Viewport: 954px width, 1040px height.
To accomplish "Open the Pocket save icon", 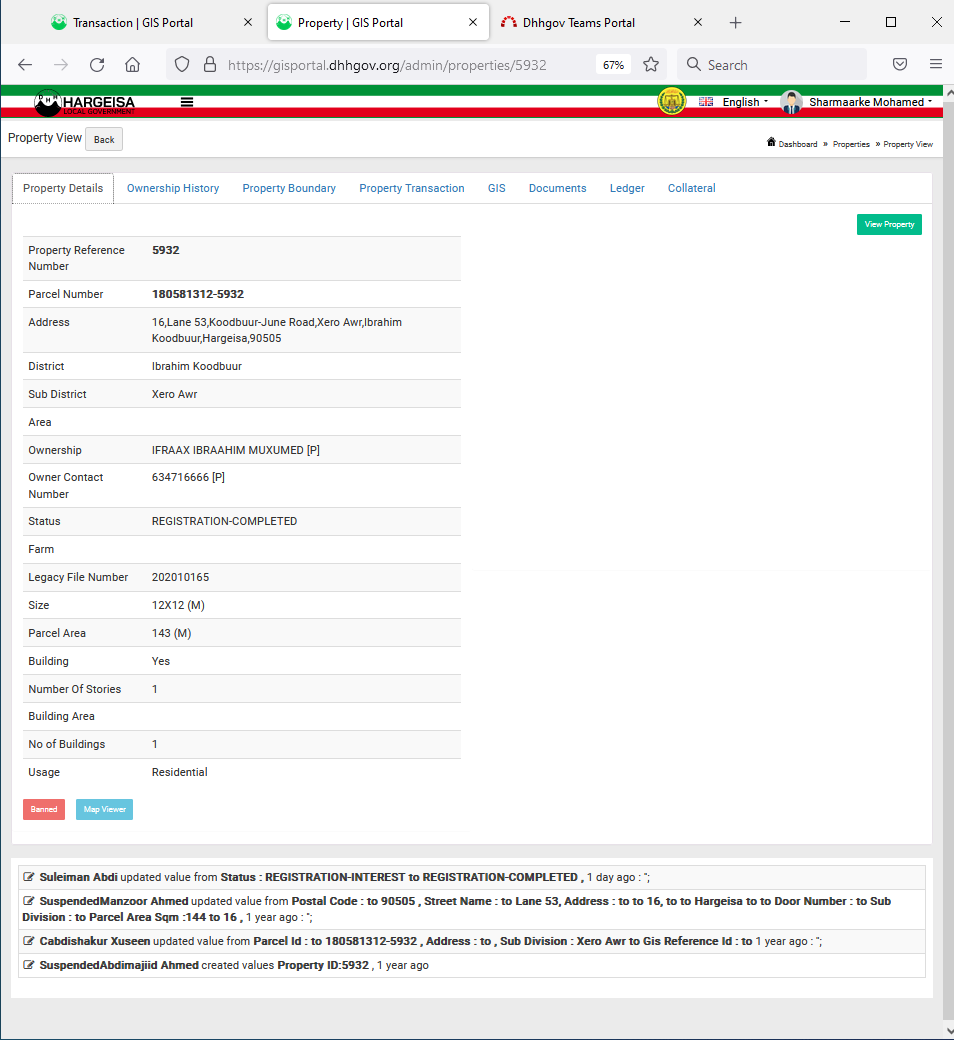I will click(x=900, y=64).
